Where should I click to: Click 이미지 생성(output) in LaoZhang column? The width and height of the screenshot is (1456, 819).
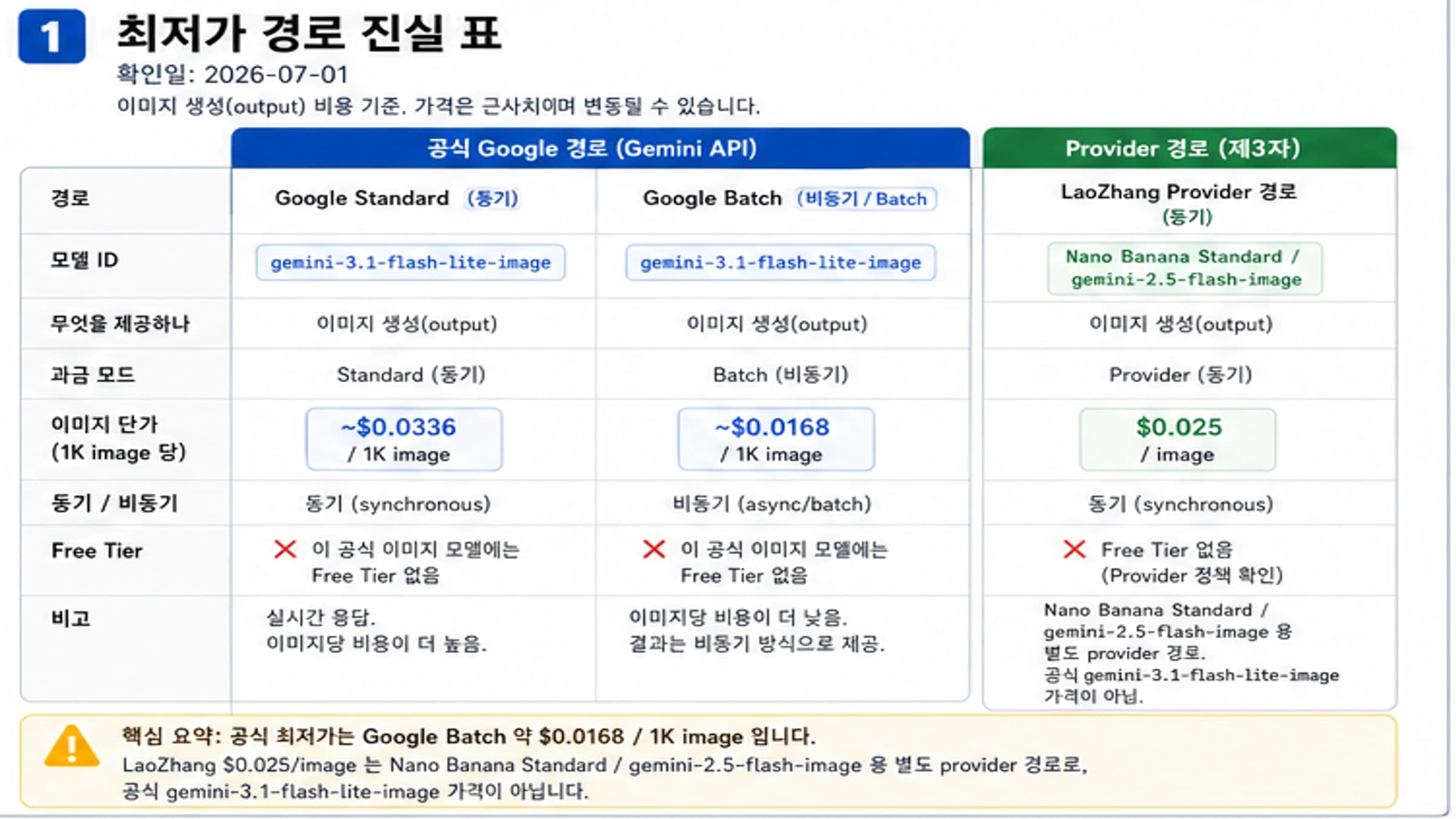[1181, 324]
